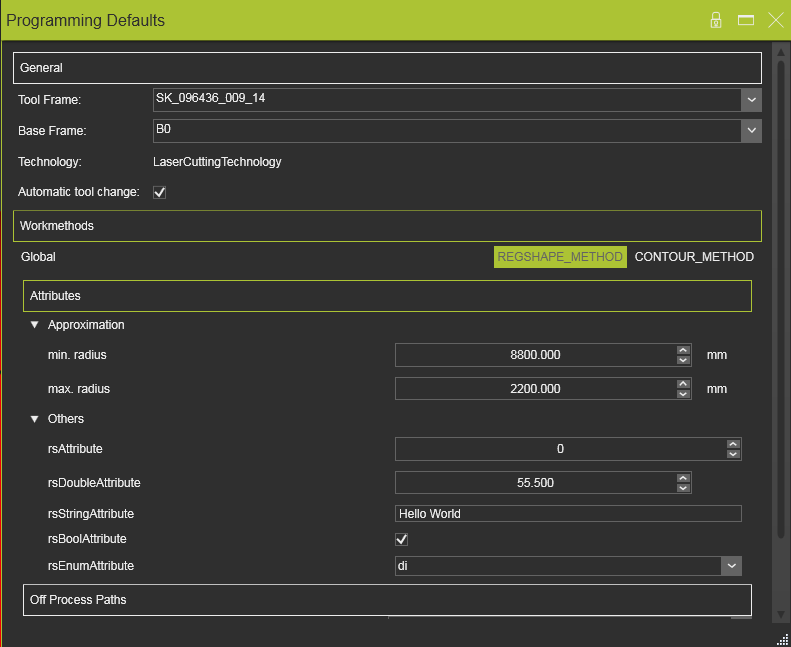Increase rsDoubleAttribute with up arrow
791x647 pixels.
(x=683, y=477)
